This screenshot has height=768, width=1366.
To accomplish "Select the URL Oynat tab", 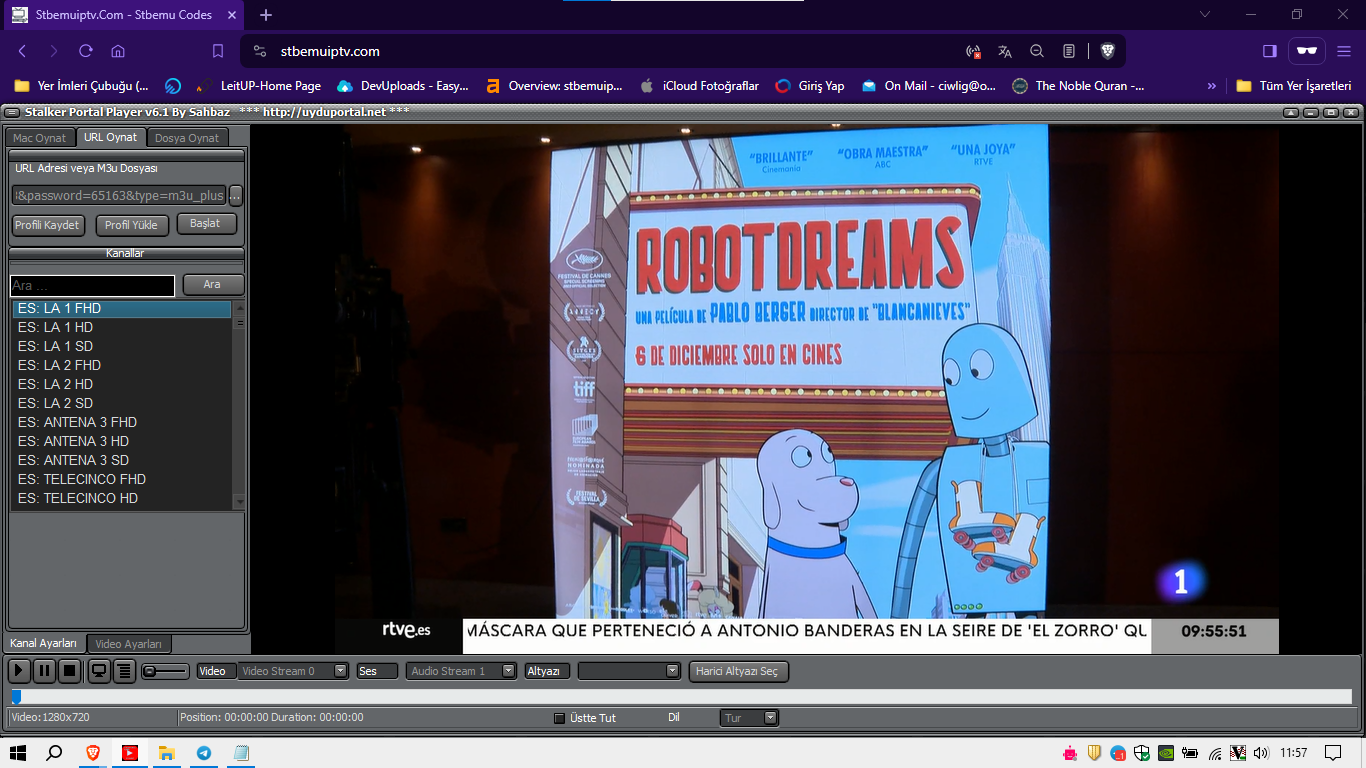I will click(111, 137).
